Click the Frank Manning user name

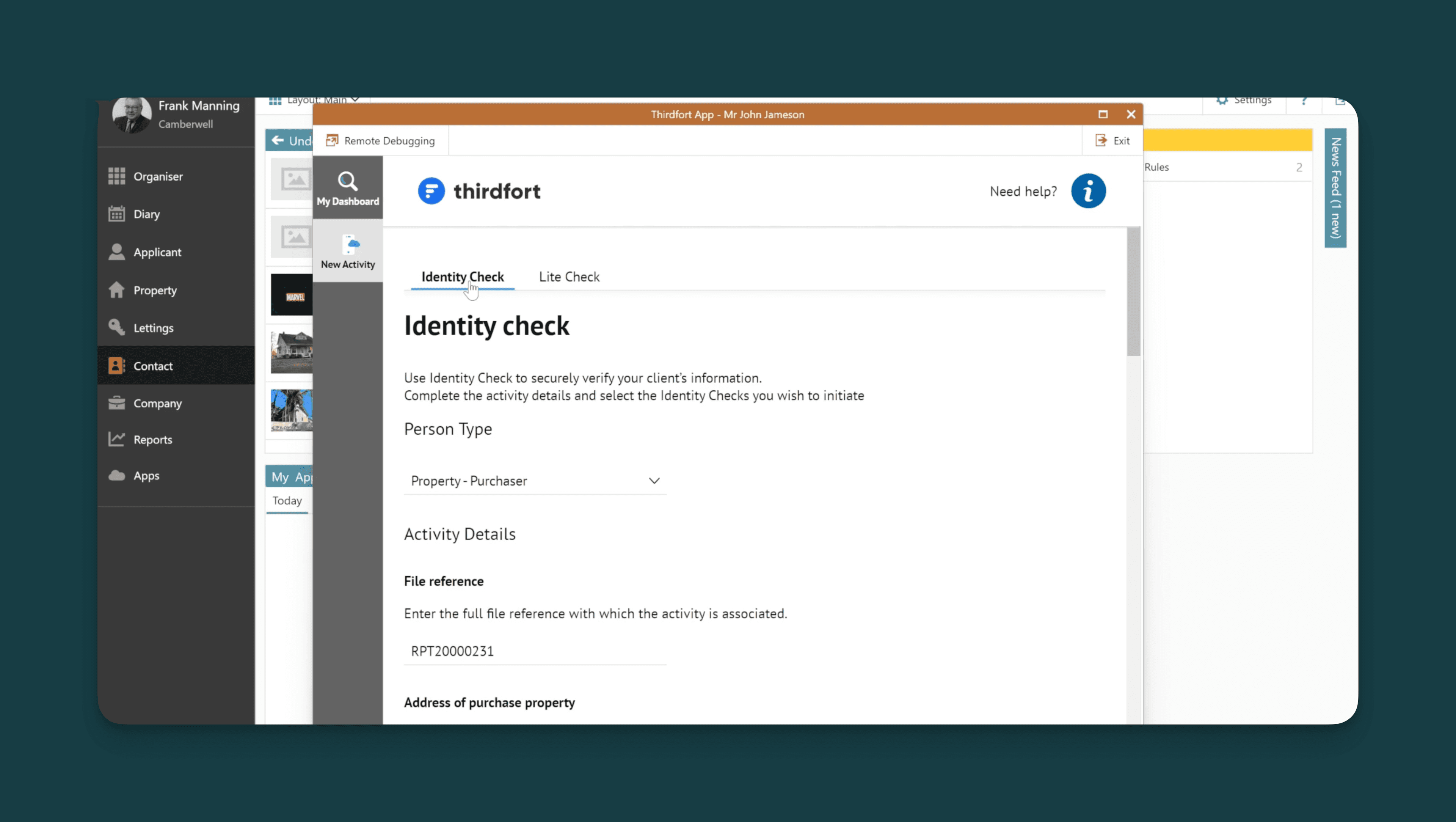(x=199, y=106)
